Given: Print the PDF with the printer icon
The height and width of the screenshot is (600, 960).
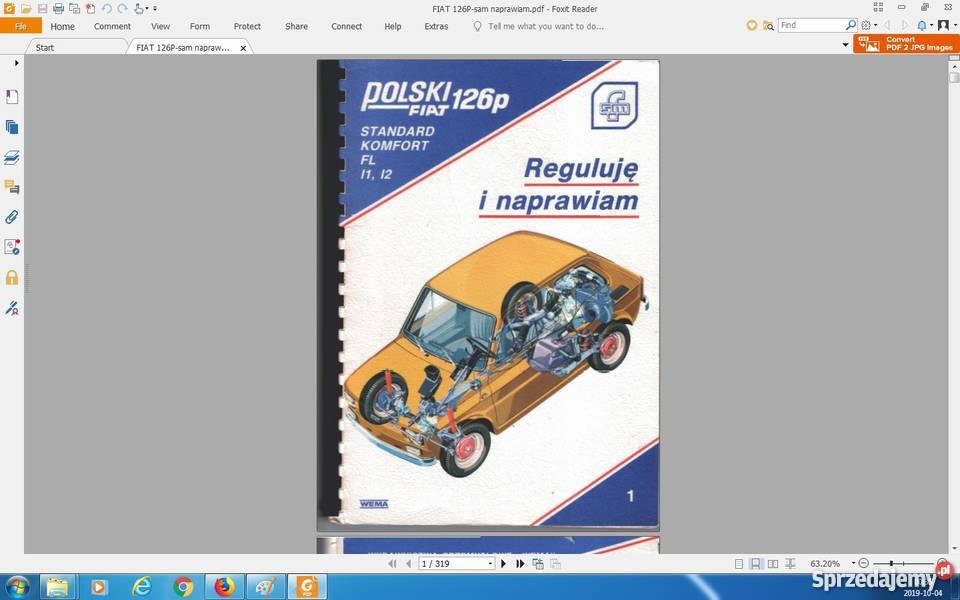Looking at the screenshot, I should pyautogui.click(x=58, y=9).
